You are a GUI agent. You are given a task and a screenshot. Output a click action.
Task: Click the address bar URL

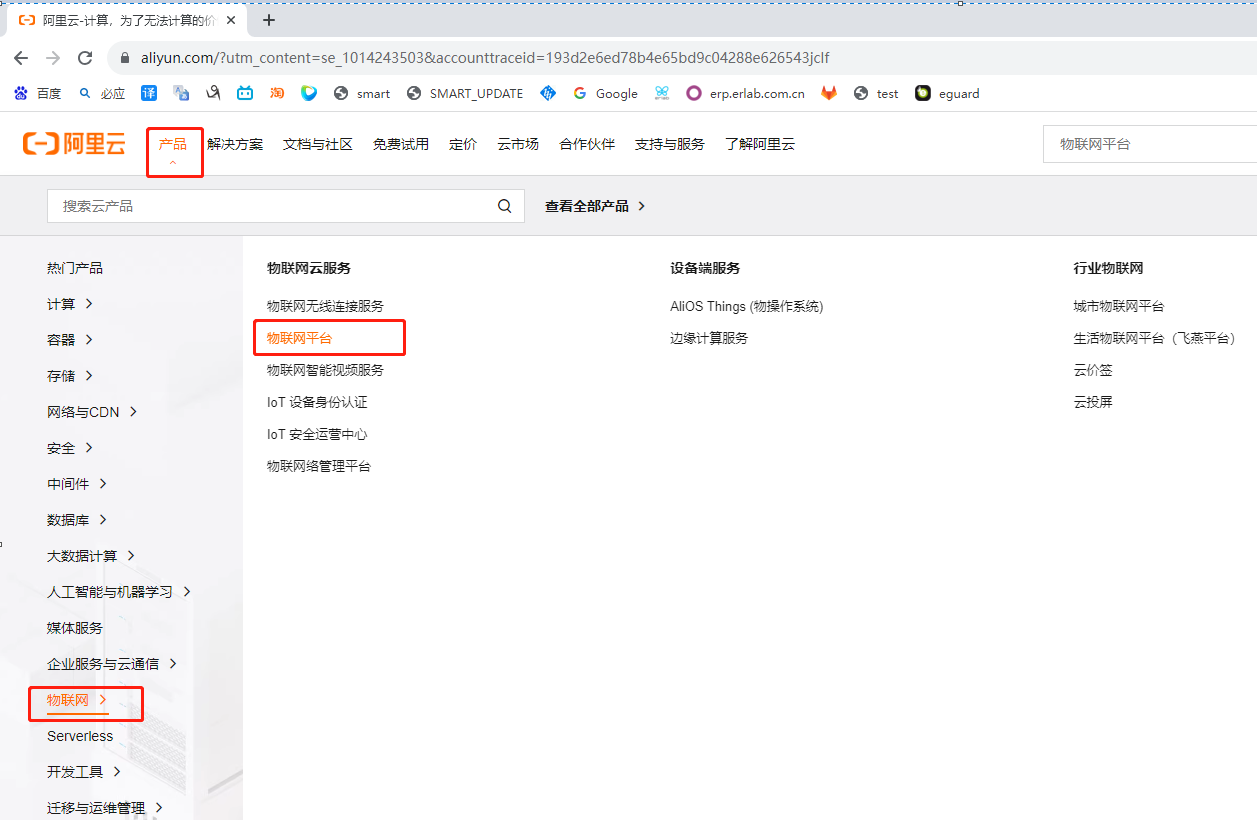(x=485, y=58)
